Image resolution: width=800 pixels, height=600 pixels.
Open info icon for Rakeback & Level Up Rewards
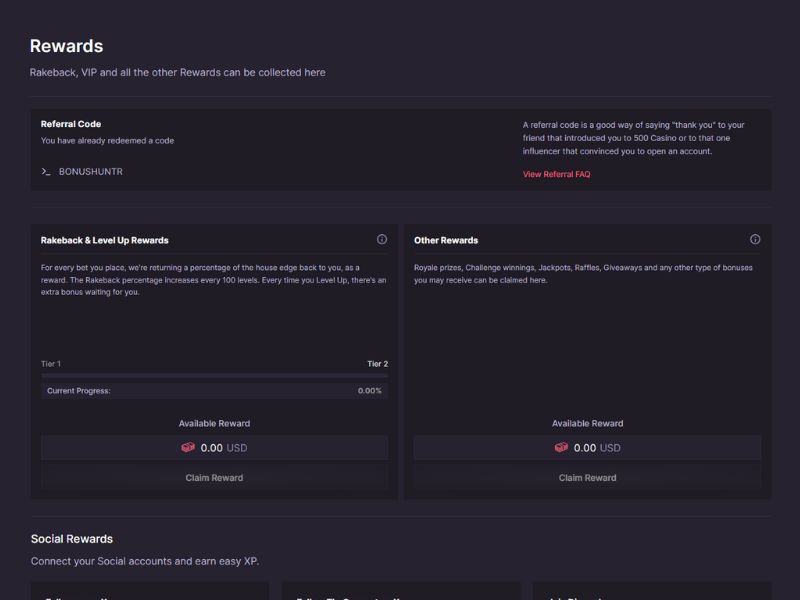tap(382, 239)
